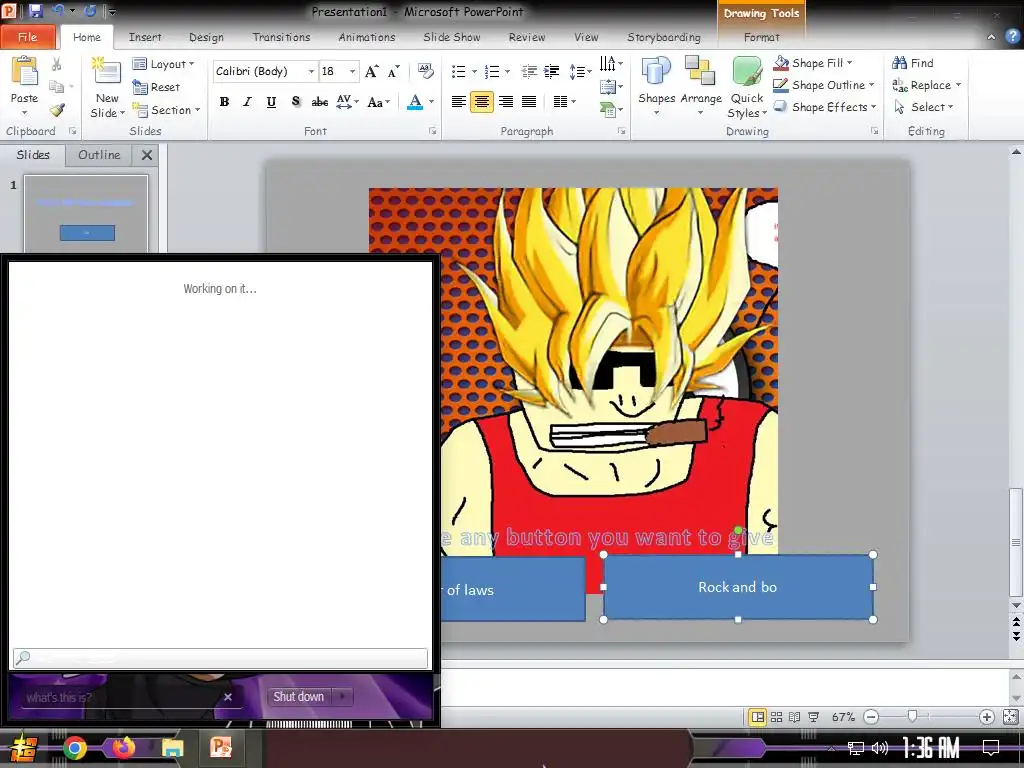Viewport: 1024px width, 768px height.
Task: Switch to Slide Sorter view in status bar
Action: coord(776,717)
